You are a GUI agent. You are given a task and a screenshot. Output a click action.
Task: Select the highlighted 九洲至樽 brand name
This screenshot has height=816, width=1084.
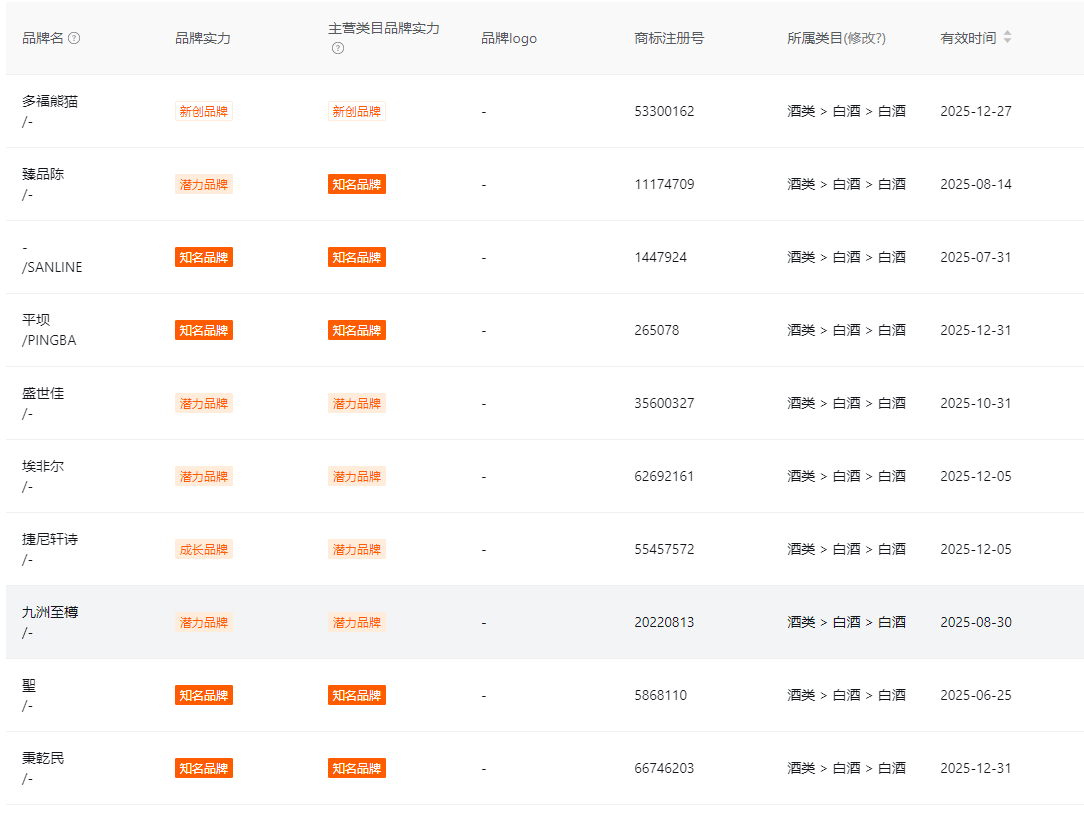coord(50,612)
